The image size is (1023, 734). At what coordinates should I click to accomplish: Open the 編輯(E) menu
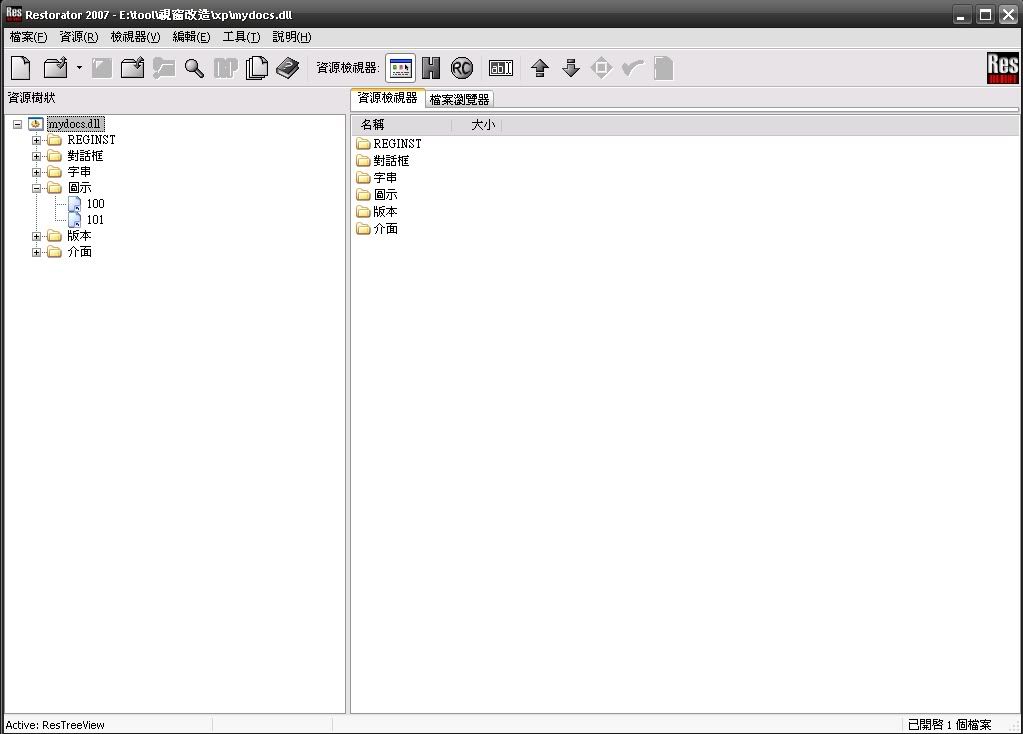pos(191,37)
